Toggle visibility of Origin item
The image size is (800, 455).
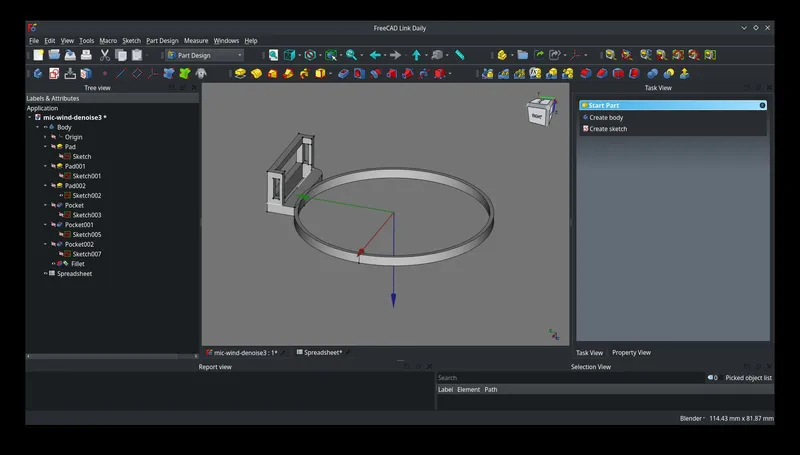click(x=54, y=137)
